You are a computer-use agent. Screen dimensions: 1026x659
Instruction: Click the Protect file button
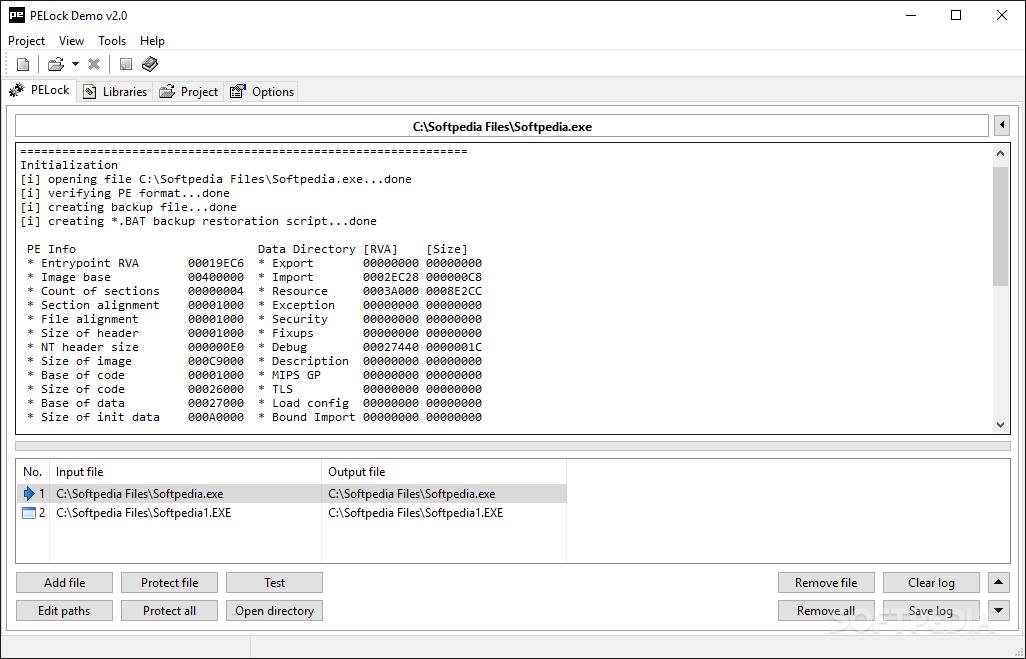pos(169,582)
